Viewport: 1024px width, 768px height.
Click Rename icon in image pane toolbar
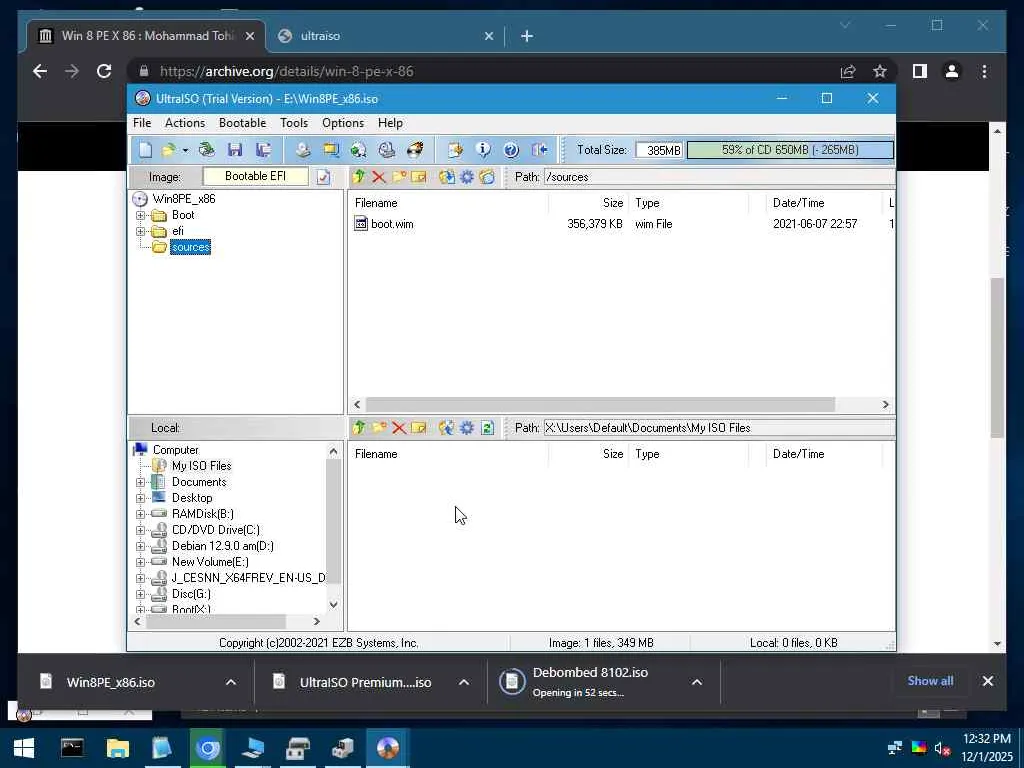(x=419, y=177)
